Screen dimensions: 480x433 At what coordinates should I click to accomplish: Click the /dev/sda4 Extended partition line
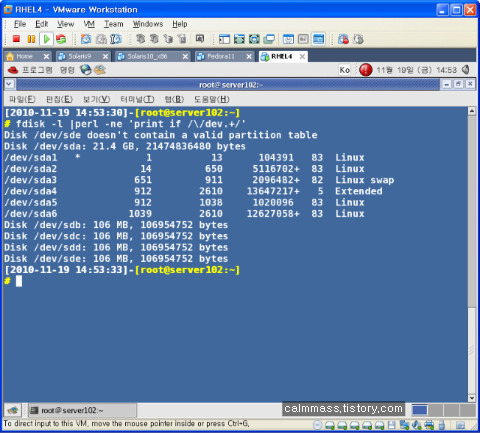click(x=193, y=191)
